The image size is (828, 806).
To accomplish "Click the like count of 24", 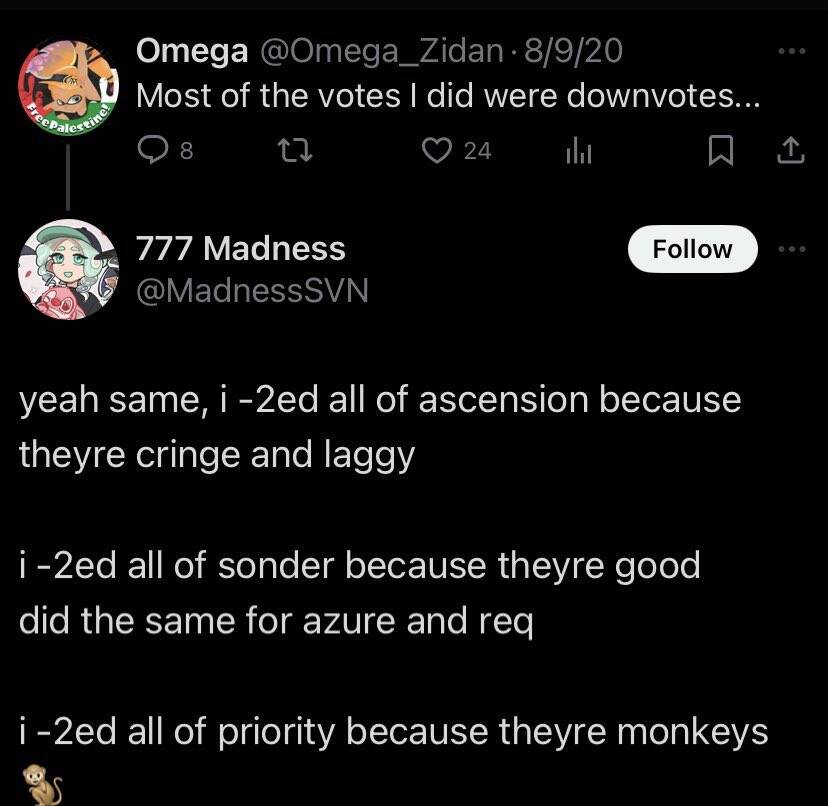I will (x=477, y=150).
